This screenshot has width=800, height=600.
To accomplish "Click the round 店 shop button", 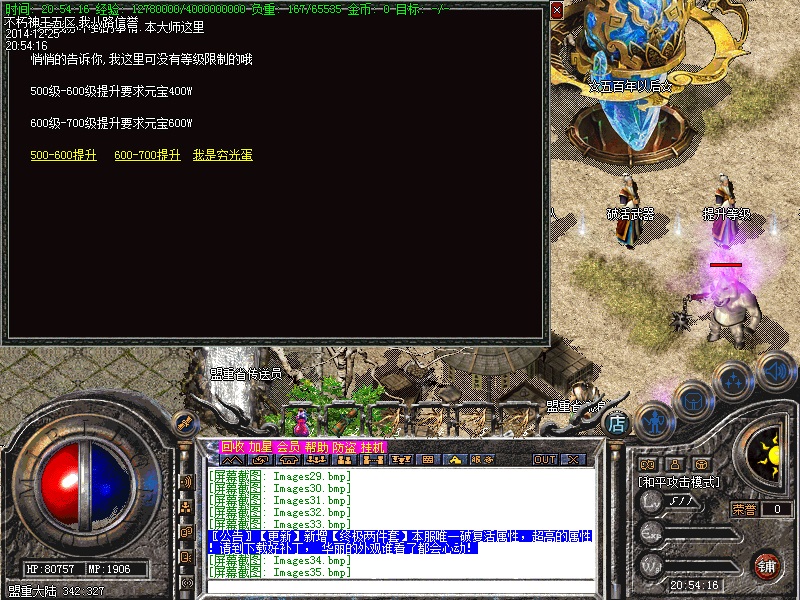I will coord(618,421).
